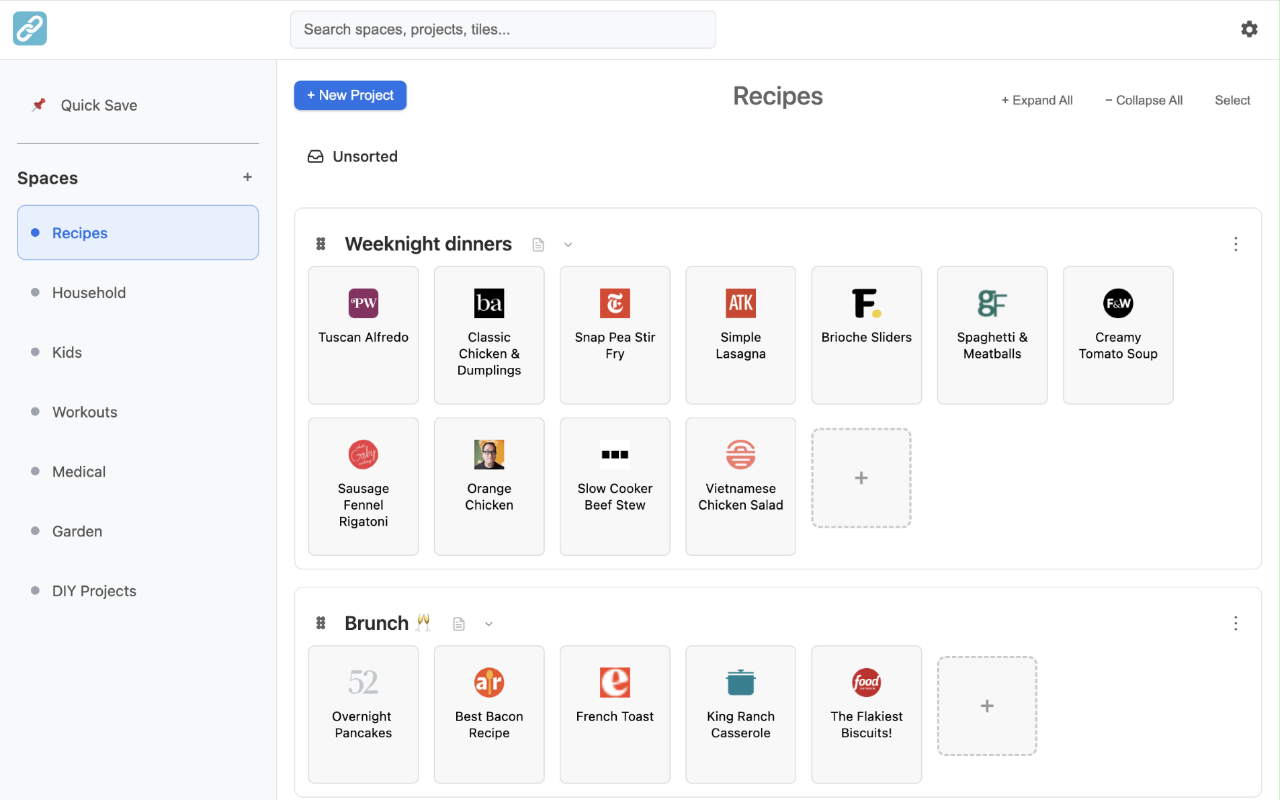Expand the Brunch chevron dropdown

pos(488,623)
